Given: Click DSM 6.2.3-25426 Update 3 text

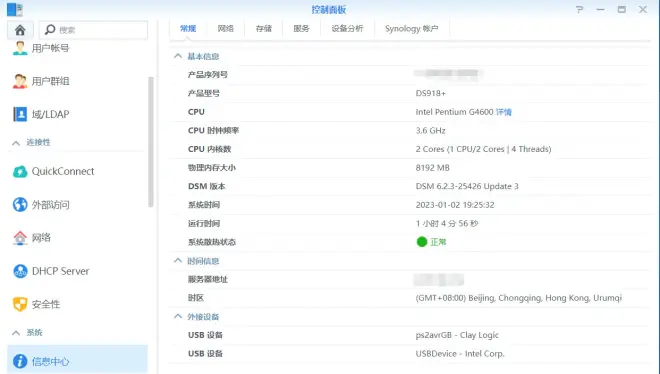Looking at the screenshot, I should pos(467,186).
